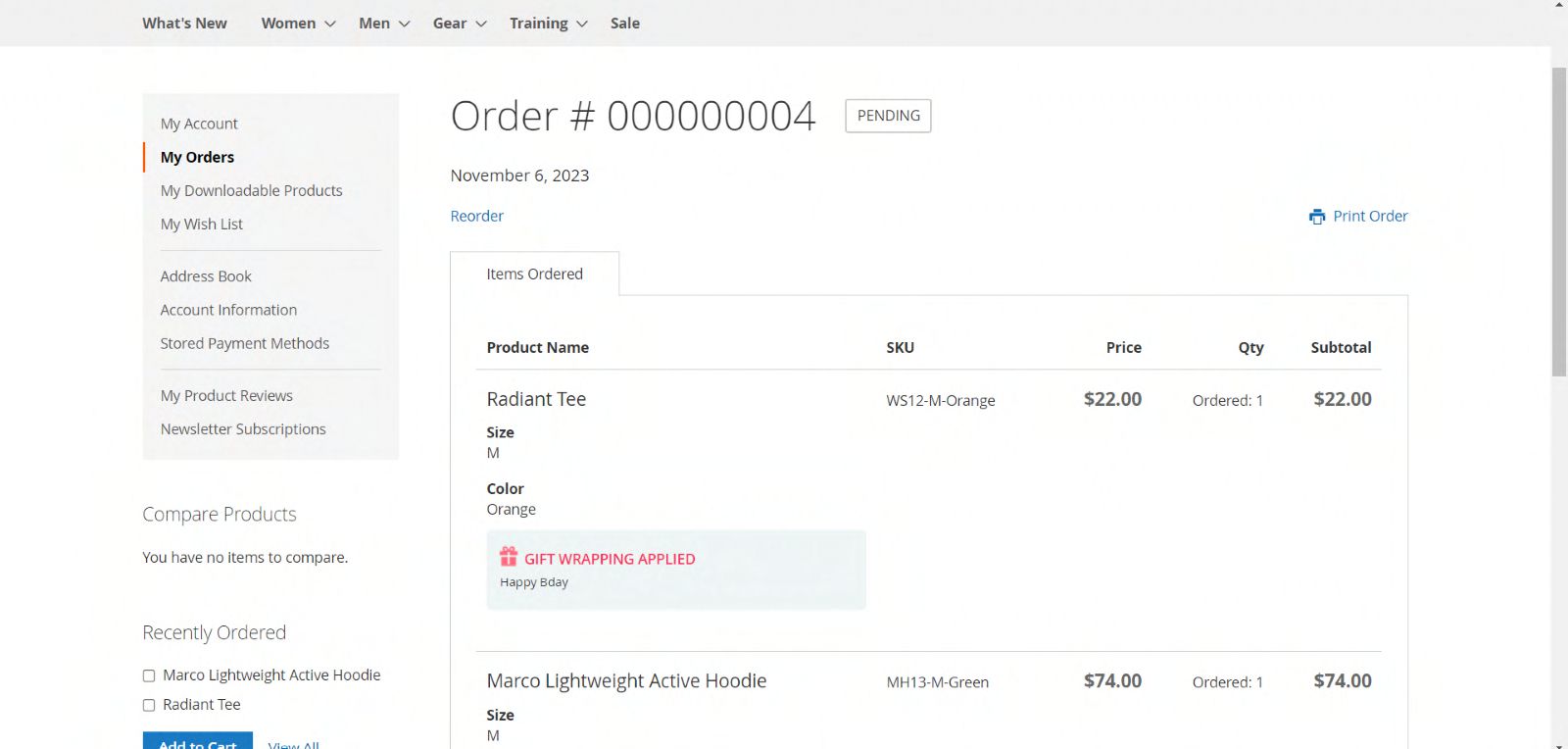
Task: Click the Reorder link
Action: point(476,216)
